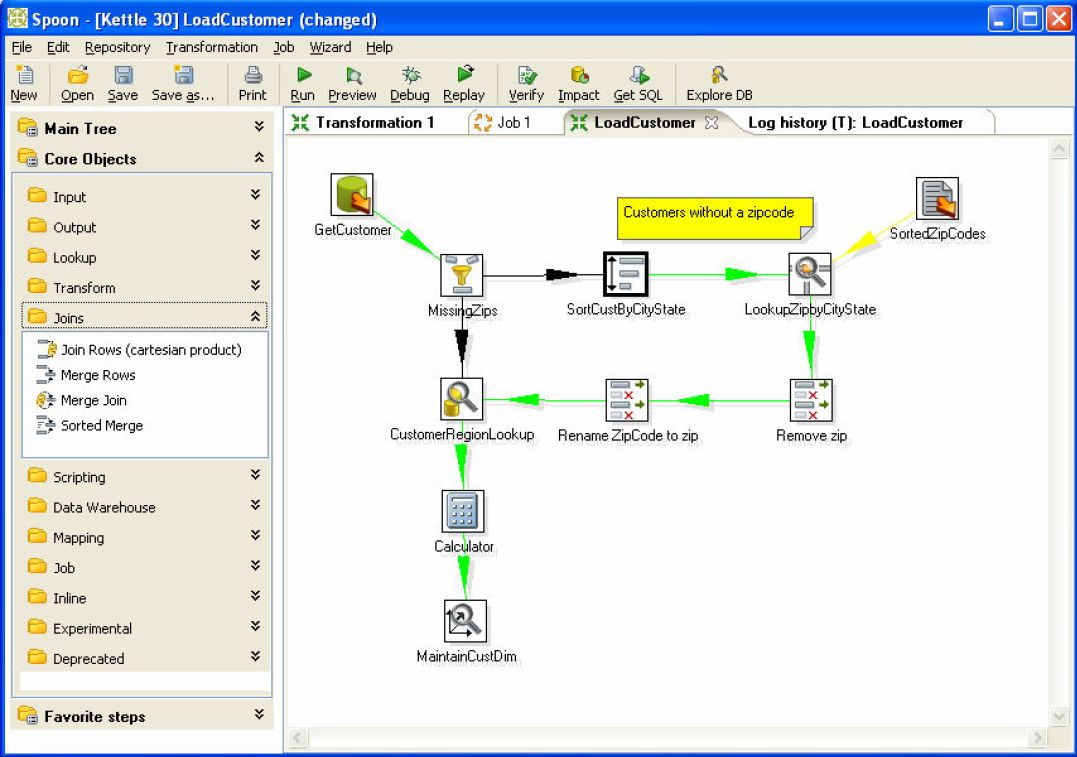
Task: Expand the Favorite steps panel
Action: (259, 715)
